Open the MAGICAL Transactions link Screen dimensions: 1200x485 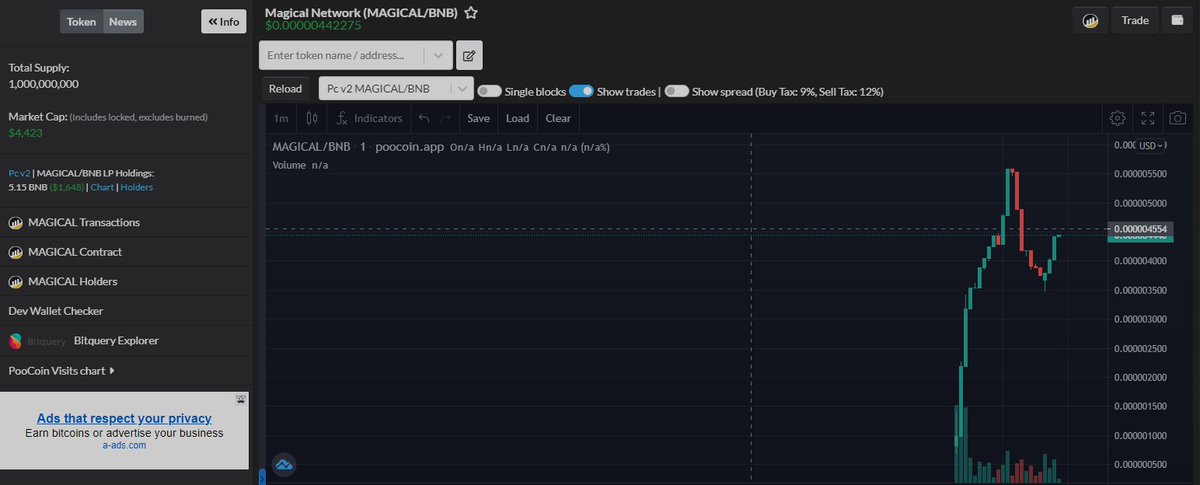pyautogui.click(x=84, y=222)
